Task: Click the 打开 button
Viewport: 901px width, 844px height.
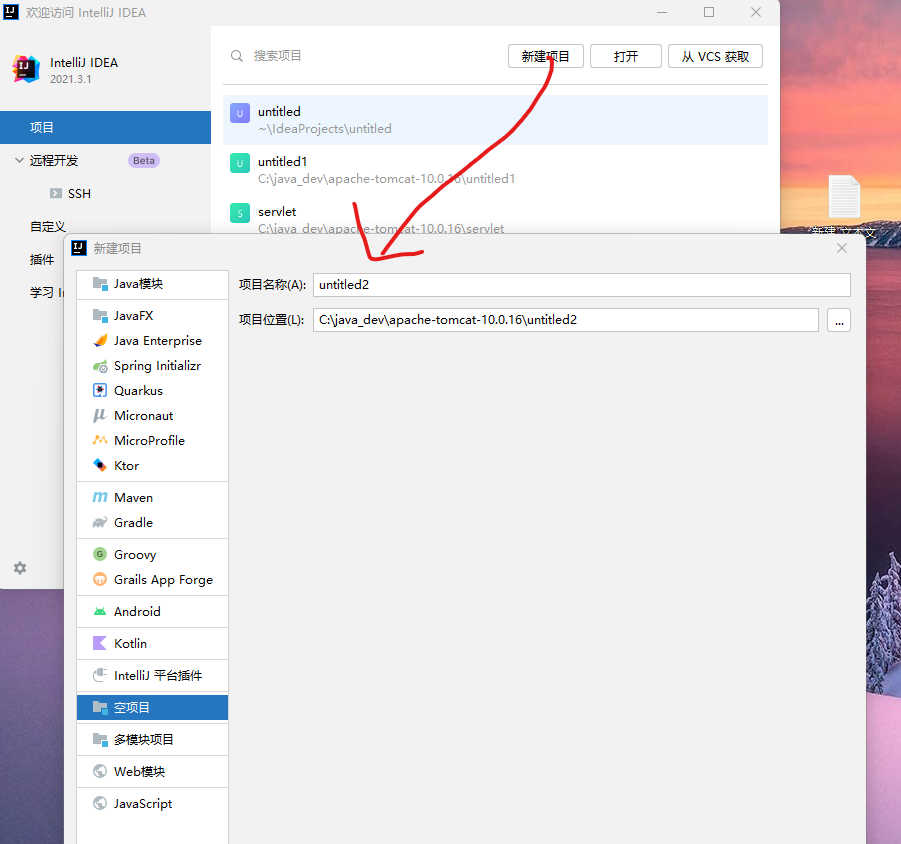Action: point(626,56)
